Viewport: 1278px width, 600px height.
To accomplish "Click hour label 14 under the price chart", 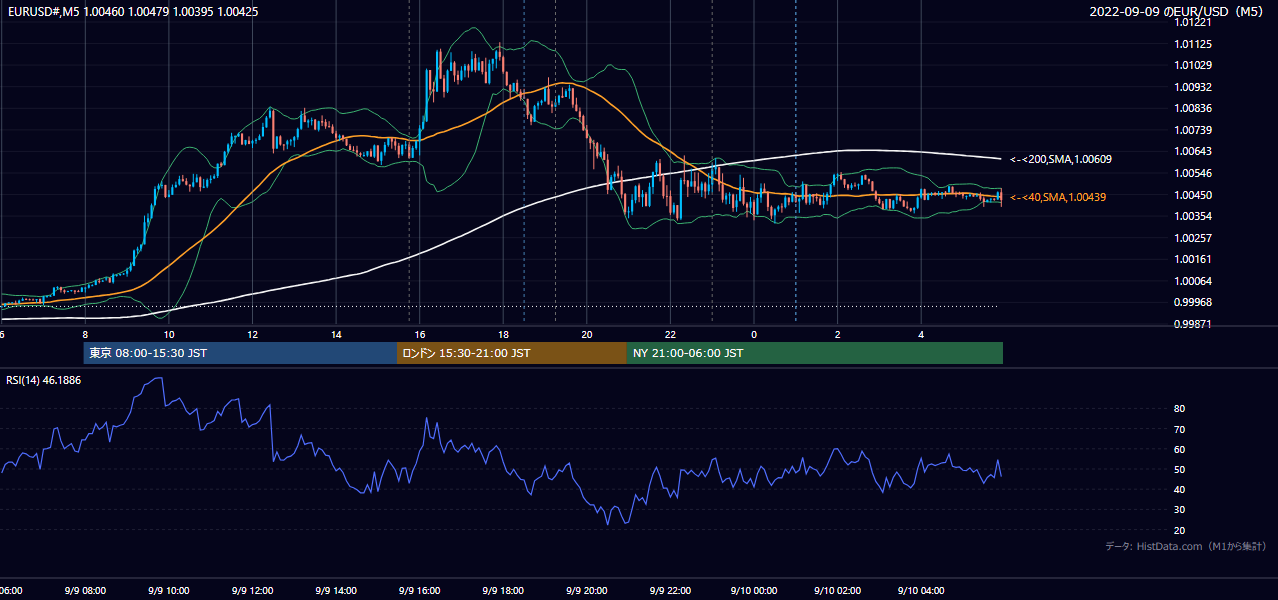I will (336, 335).
